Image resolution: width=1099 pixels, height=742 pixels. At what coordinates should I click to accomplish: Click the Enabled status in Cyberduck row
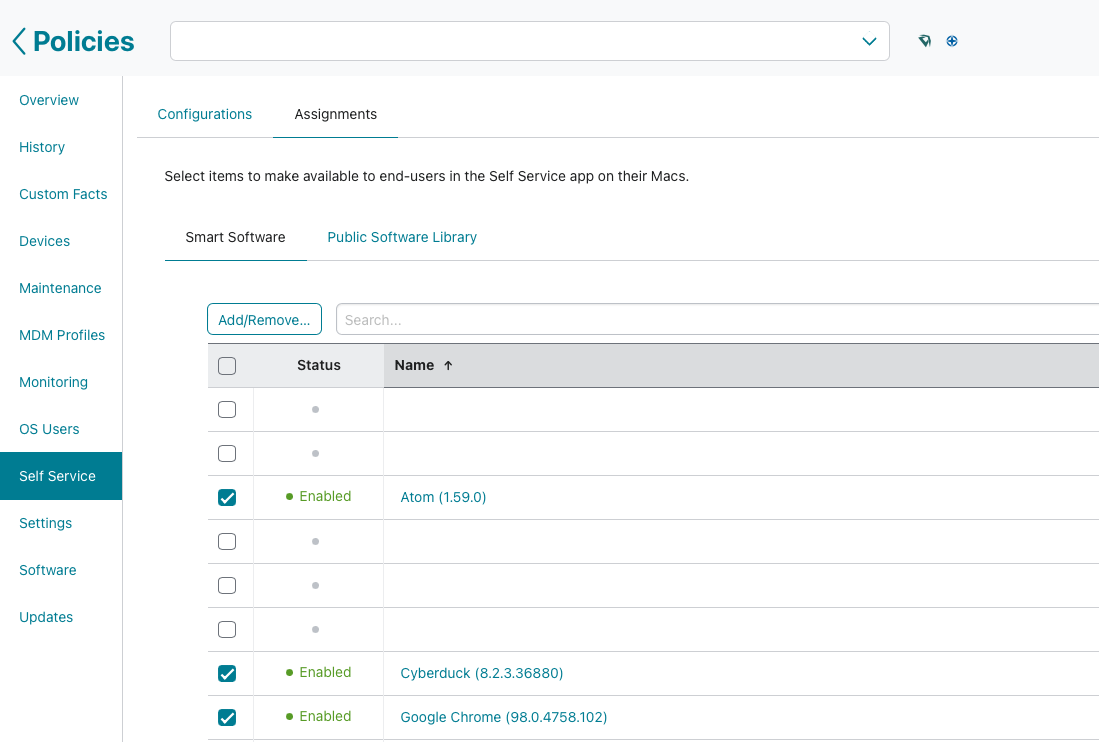[318, 672]
